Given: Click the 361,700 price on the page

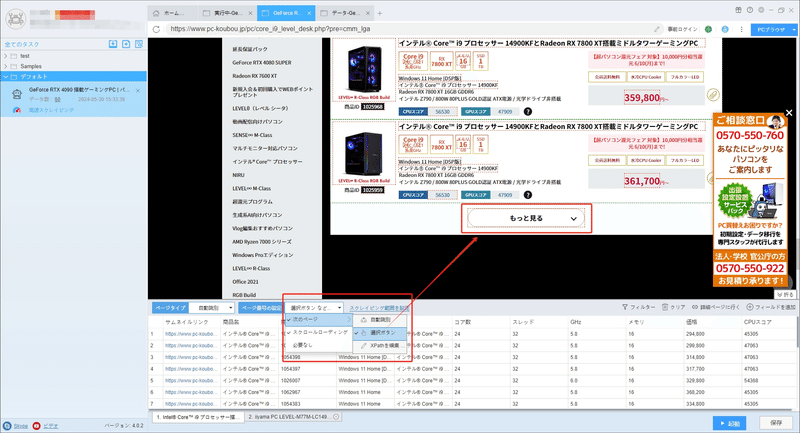Looking at the screenshot, I should [642, 181].
